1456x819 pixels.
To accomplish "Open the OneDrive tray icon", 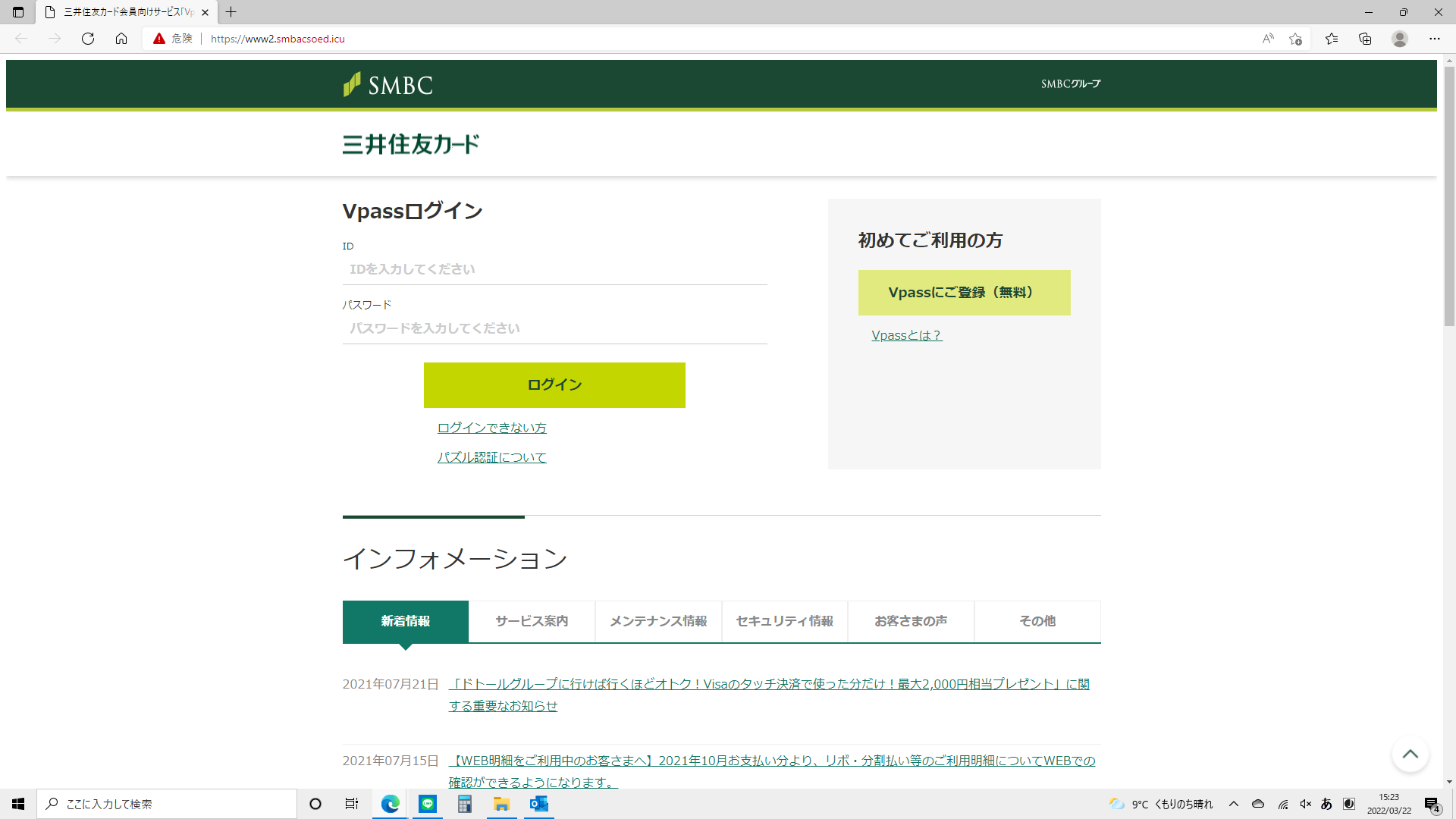I will [x=1258, y=804].
